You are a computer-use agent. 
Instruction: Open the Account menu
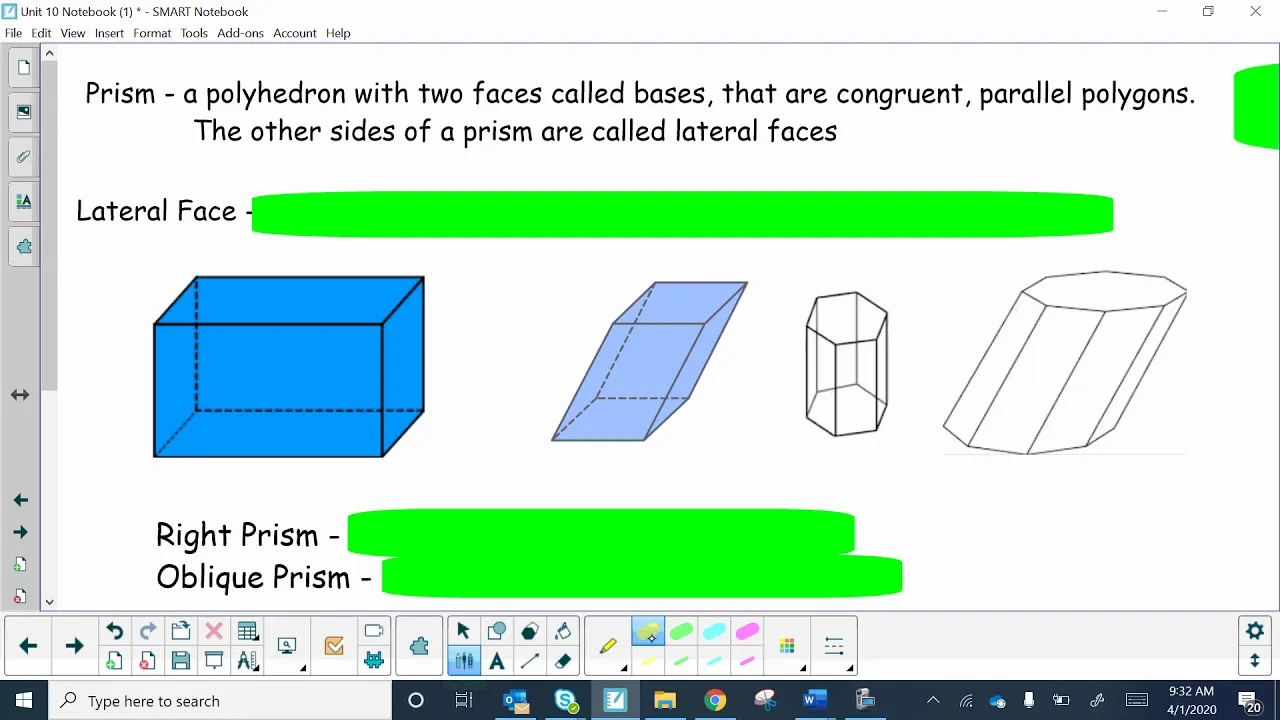(295, 33)
